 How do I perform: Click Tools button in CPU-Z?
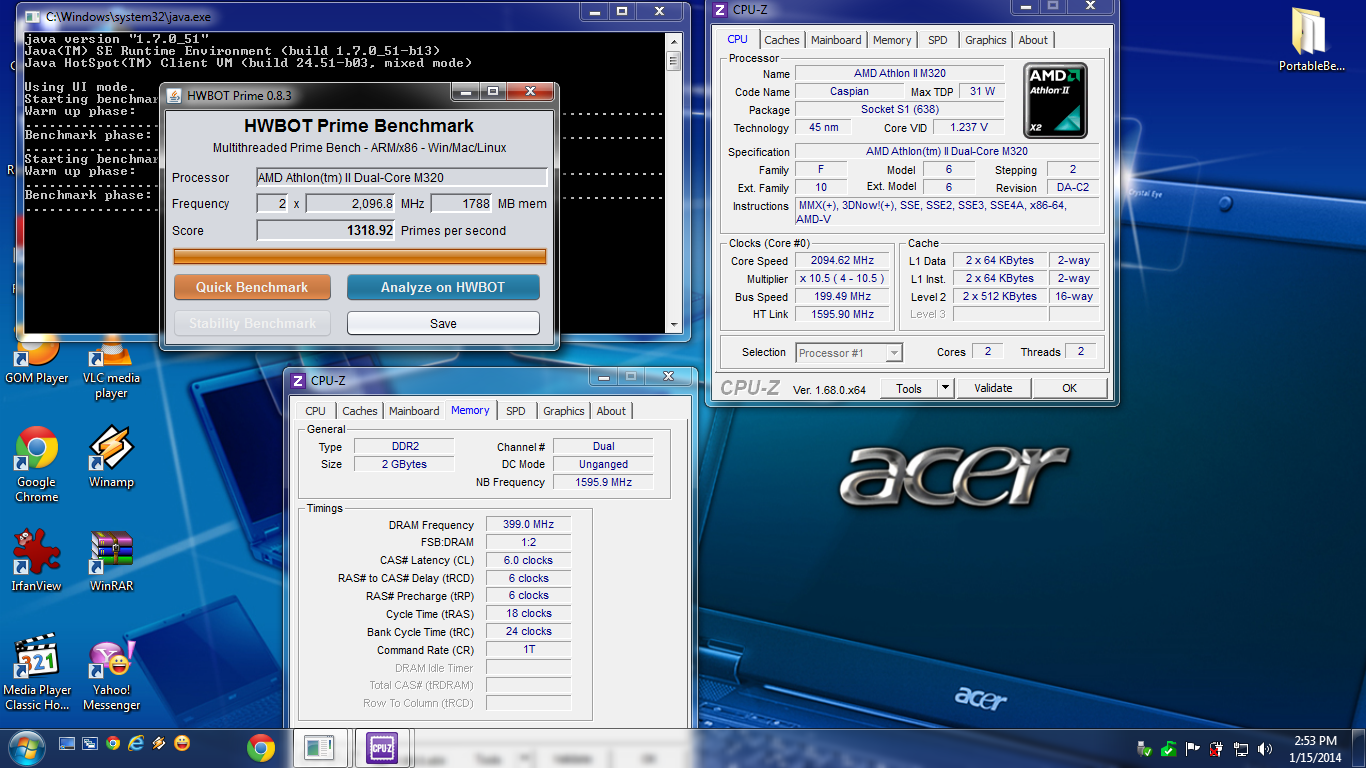coord(909,388)
